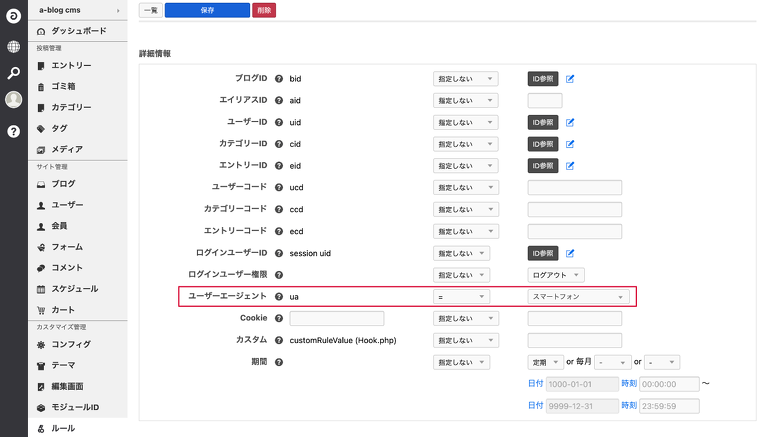The width and height of the screenshot is (768, 437).
Task: Click help icon beside Cookie label
Action: click(x=279, y=318)
